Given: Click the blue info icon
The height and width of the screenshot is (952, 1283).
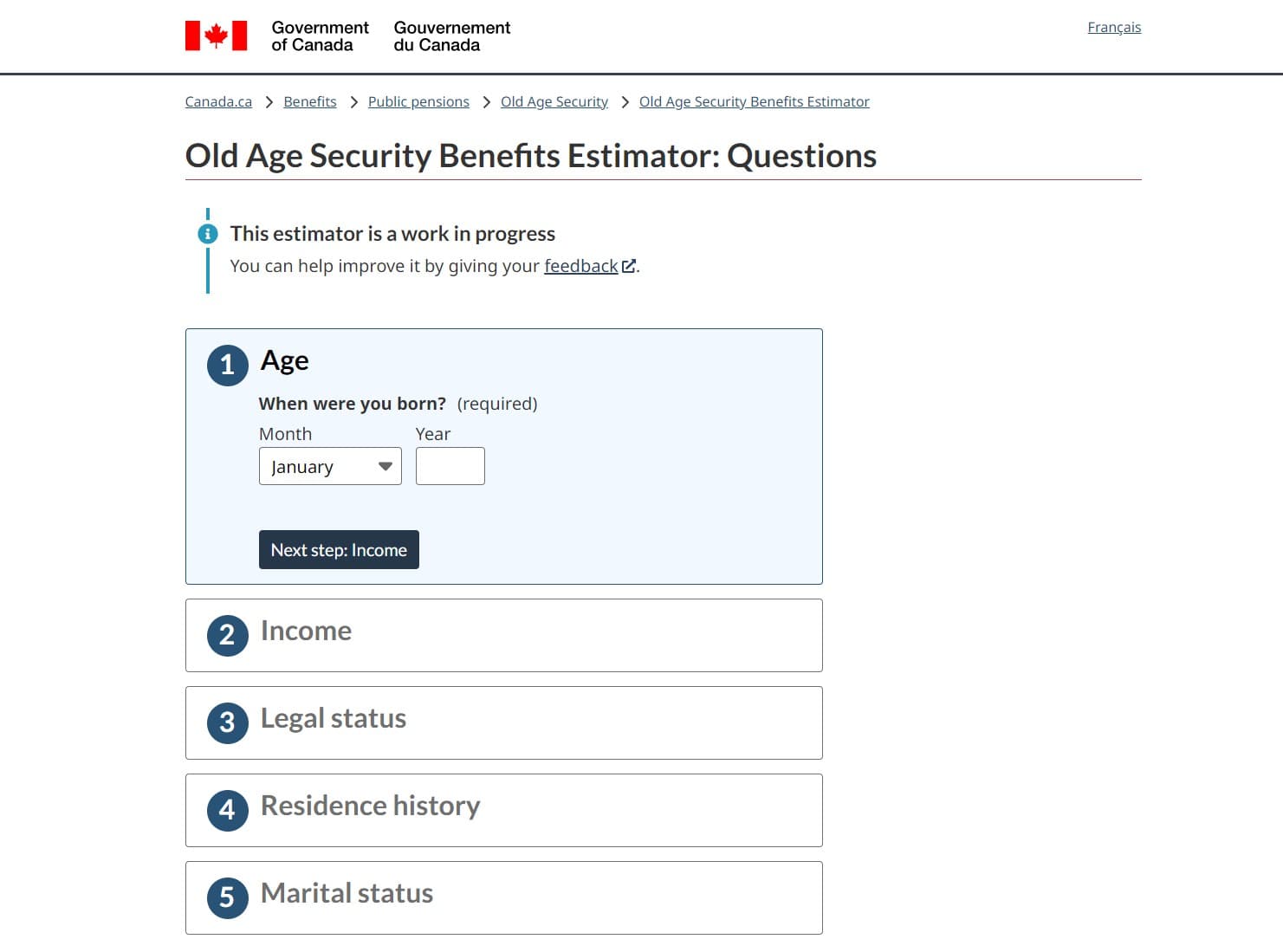Looking at the screenshot, I should tap(208, 234).
